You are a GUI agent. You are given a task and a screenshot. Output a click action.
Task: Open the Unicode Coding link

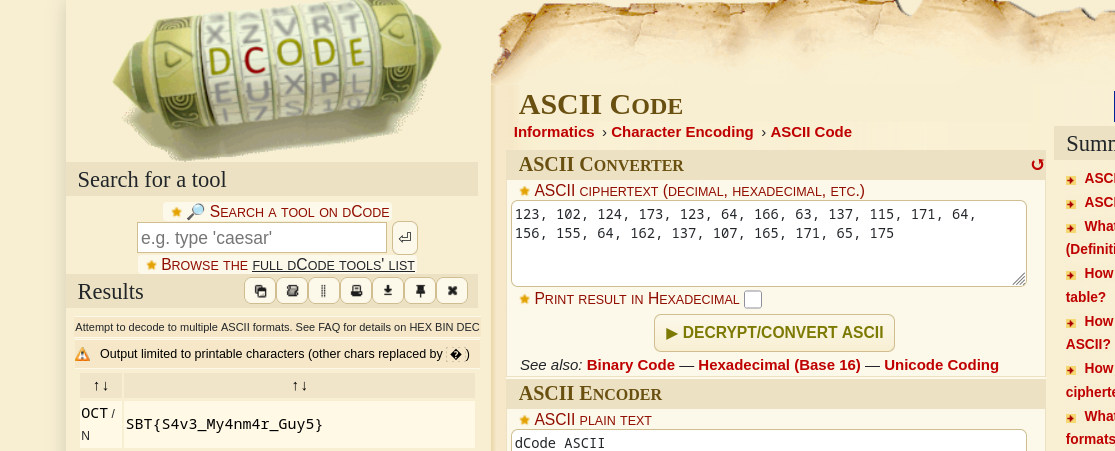pos(941,365)
